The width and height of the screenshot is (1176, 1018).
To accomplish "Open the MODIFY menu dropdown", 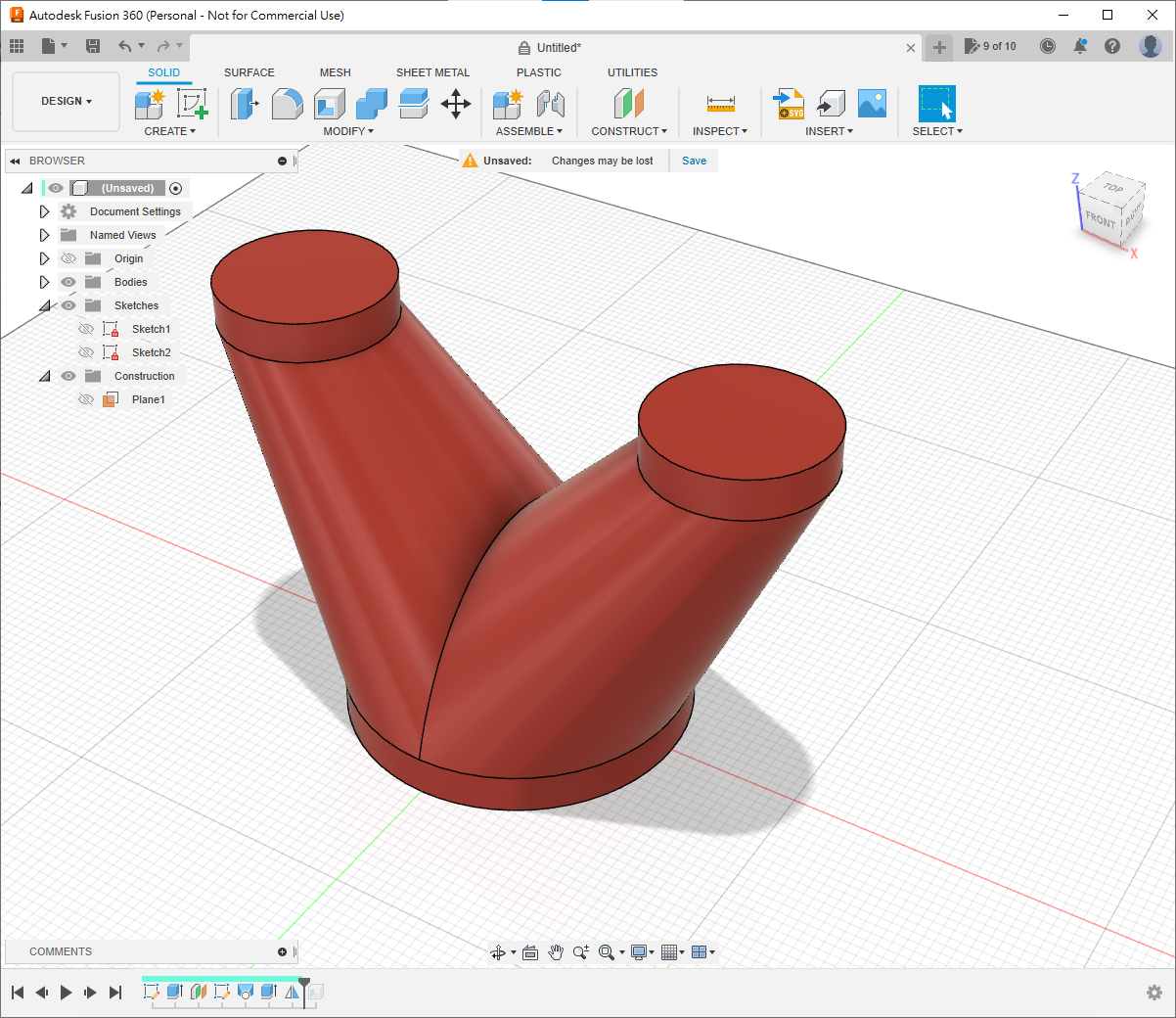I will point(347,131).
